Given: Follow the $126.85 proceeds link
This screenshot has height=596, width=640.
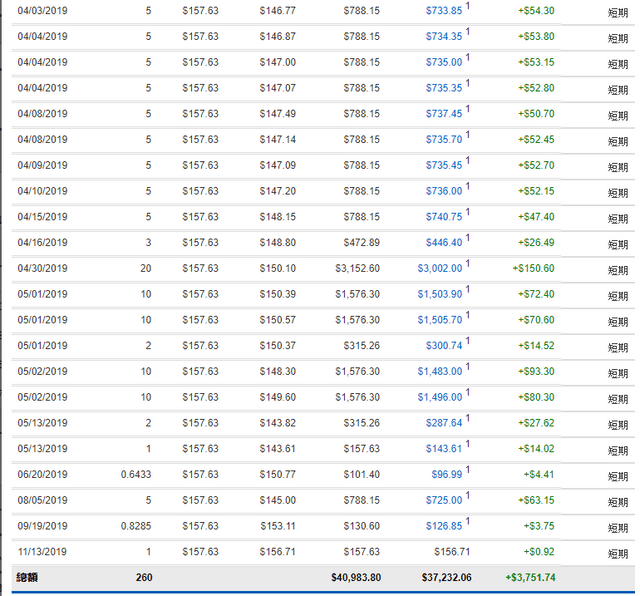Looking at the screenshot, I should [444, 526].
